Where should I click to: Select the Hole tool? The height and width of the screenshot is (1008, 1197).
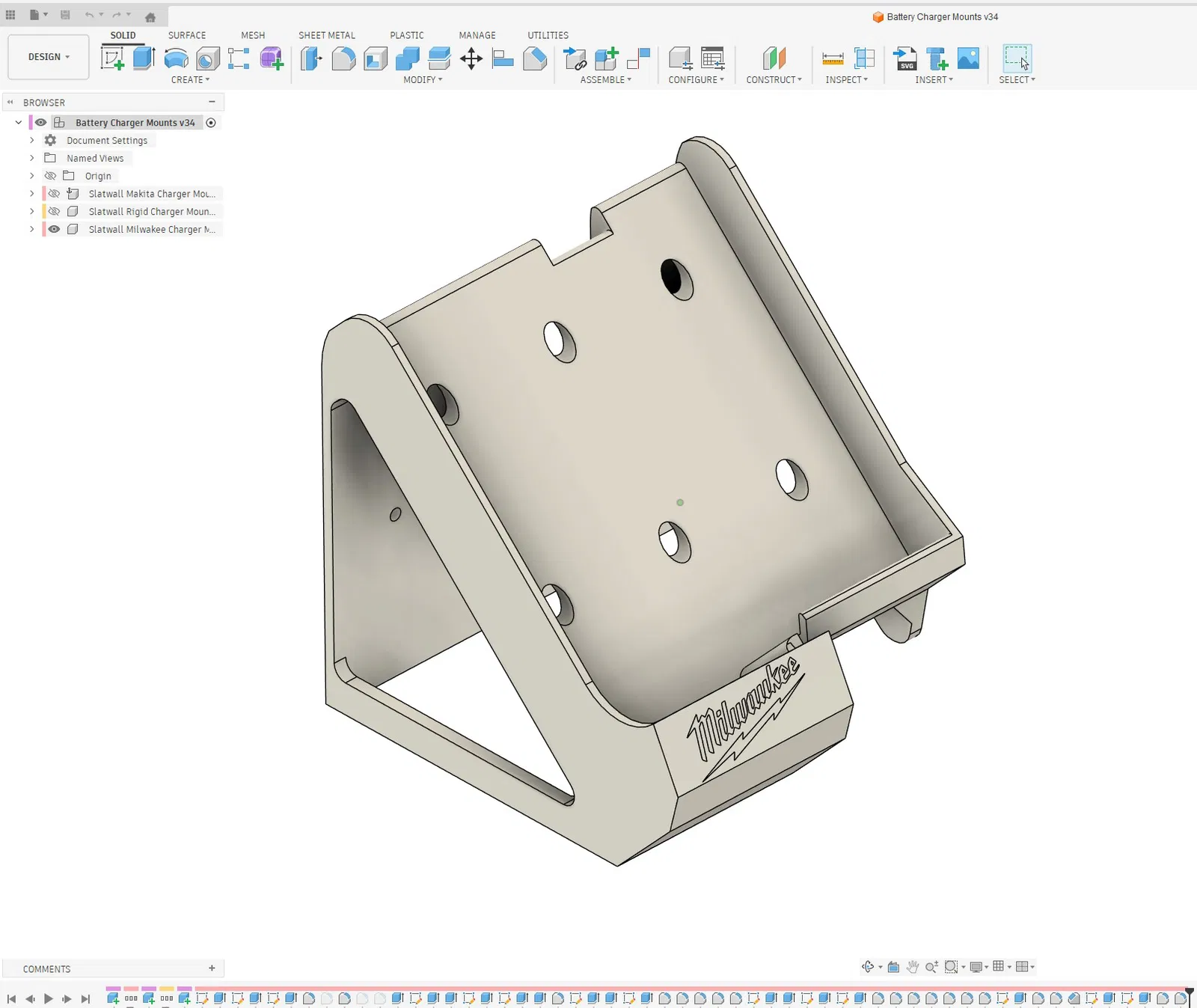coord(208,58)
